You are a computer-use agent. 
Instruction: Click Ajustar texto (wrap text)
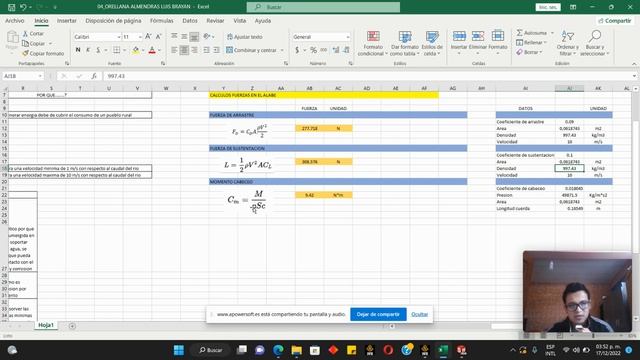point(244,37)
